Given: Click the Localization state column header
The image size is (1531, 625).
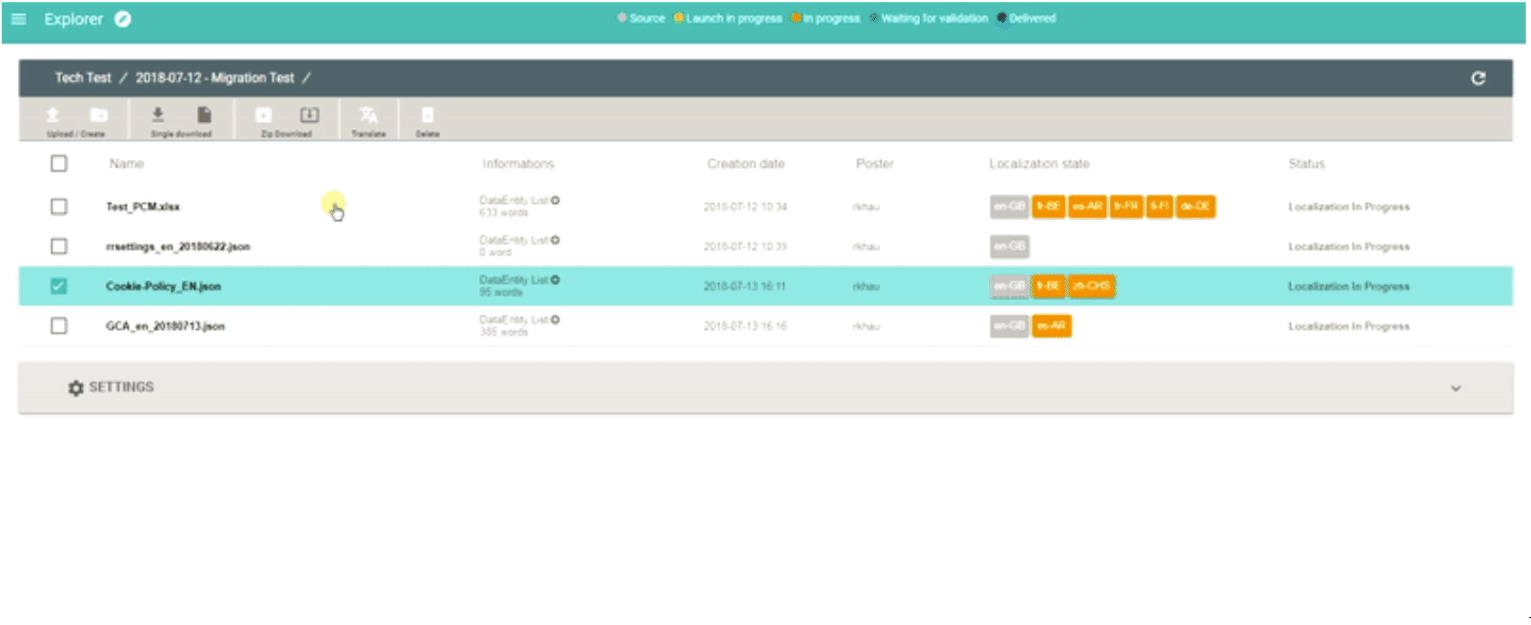Looking at the screenshot, I should point(1039,163).
